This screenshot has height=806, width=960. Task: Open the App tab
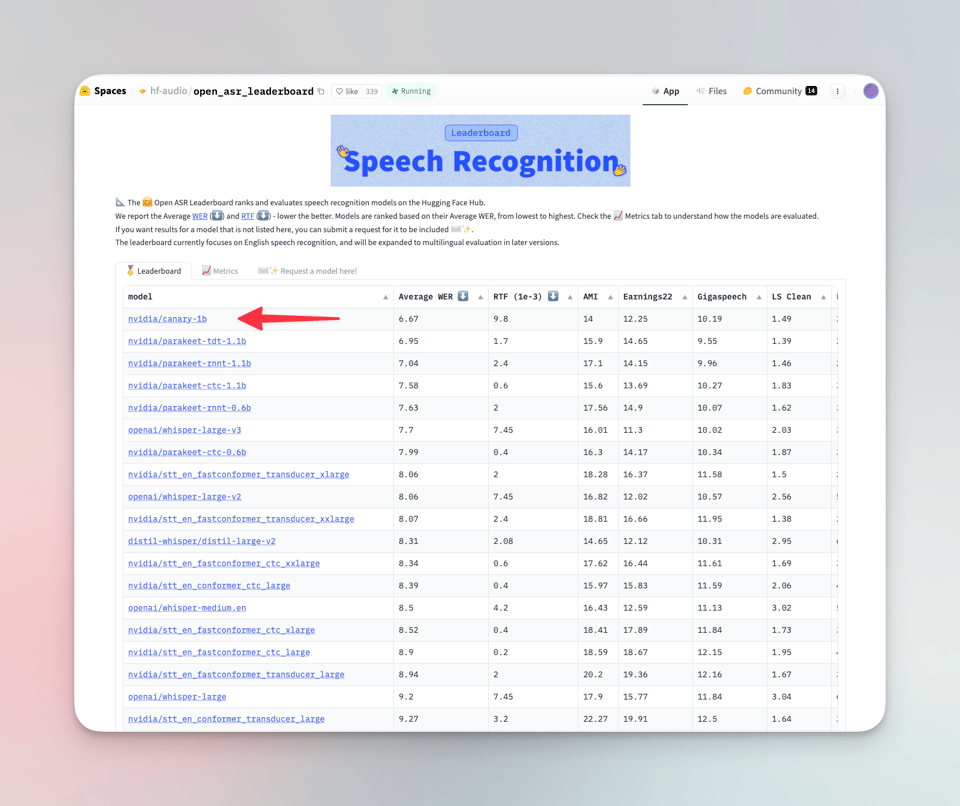click(665, 91)
